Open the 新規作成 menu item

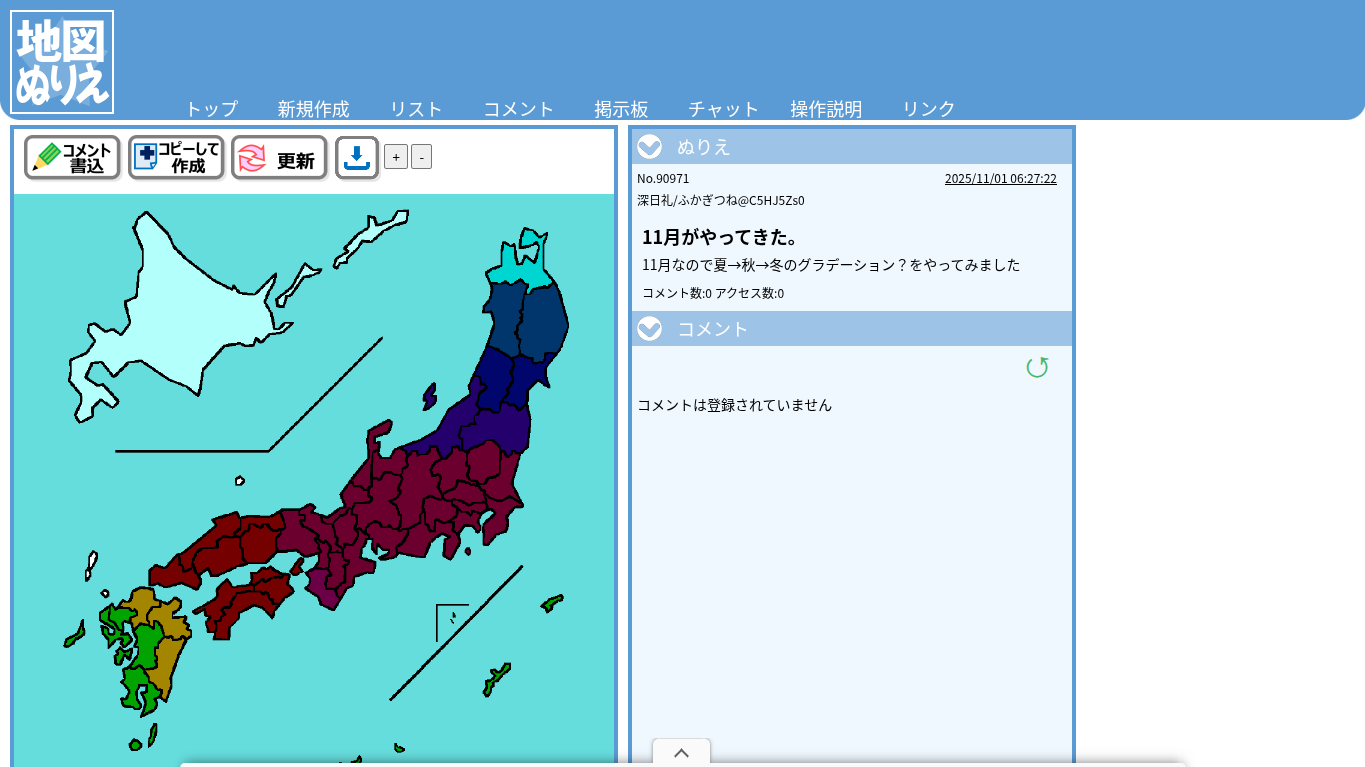[x=313, y=109]
